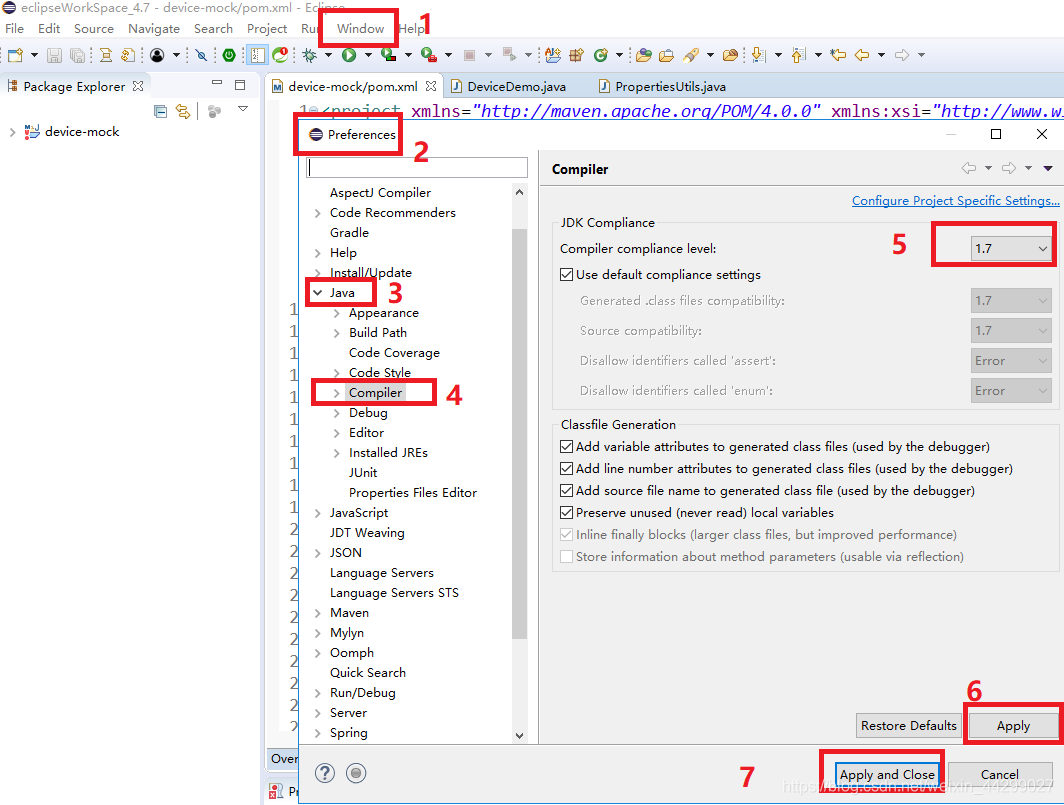Uncheck Use default compliance settings
Viewport: 1064px width, 805px height.
(566, 275)
